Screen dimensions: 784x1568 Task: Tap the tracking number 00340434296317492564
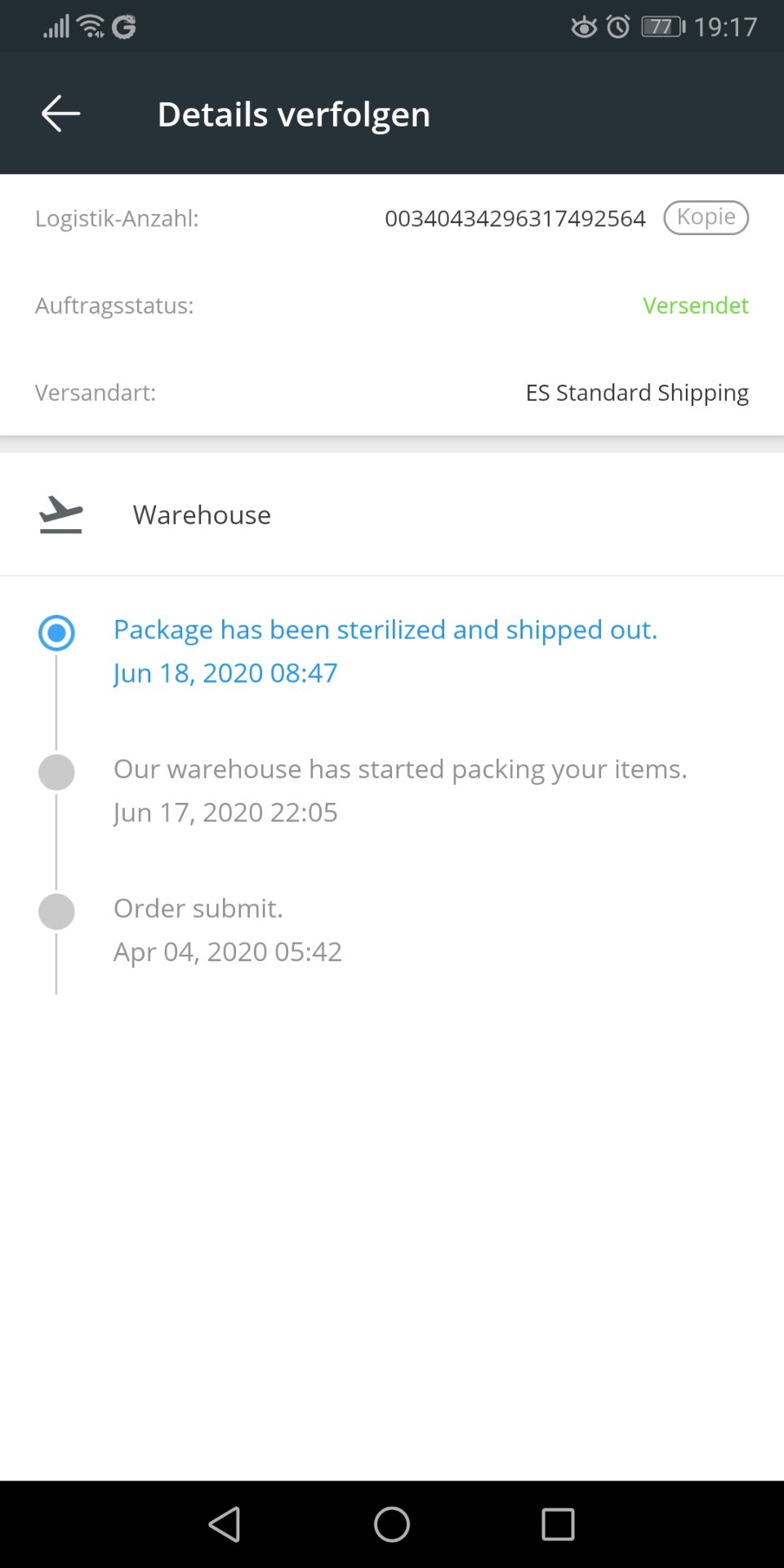tap(514, 218)
